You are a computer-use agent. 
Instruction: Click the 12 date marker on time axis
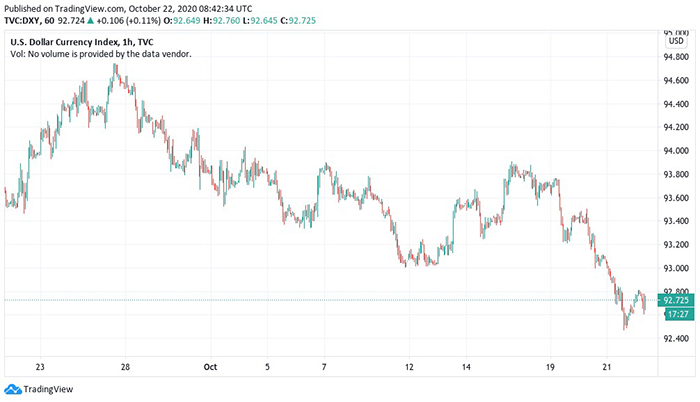pyautogui.click(x=410, y=366)
